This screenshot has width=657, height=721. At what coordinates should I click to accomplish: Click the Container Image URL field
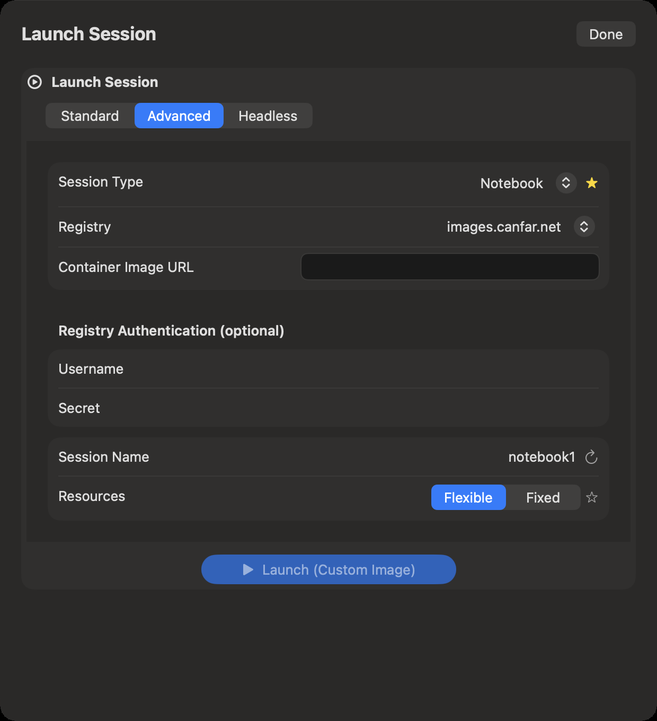click(450, 267)
